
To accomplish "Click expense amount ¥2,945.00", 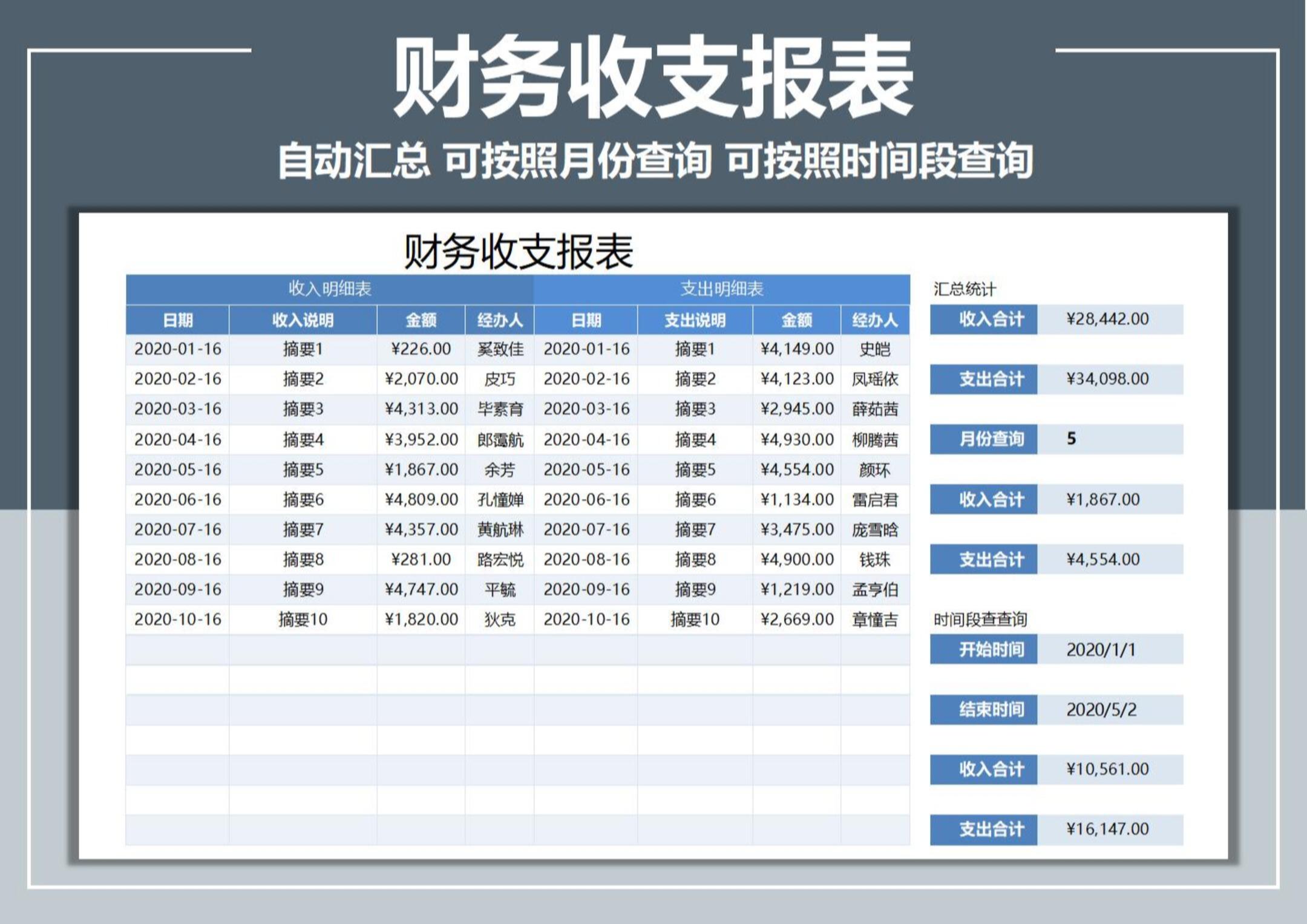I will click(797, 409).
